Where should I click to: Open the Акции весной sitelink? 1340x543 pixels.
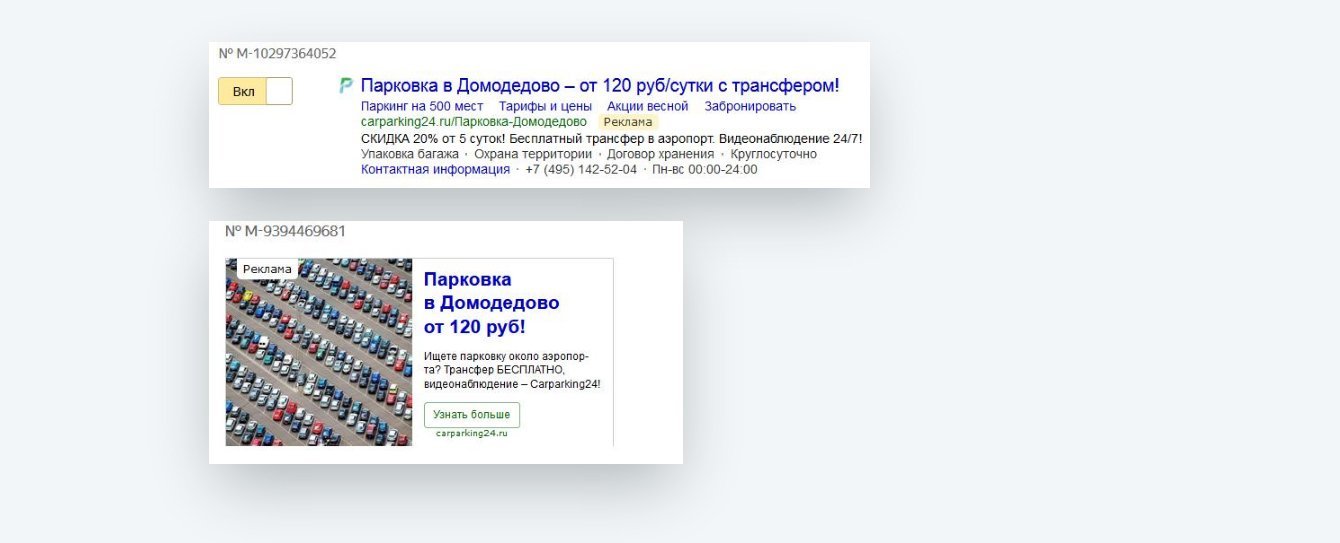(x=647, y=106)
